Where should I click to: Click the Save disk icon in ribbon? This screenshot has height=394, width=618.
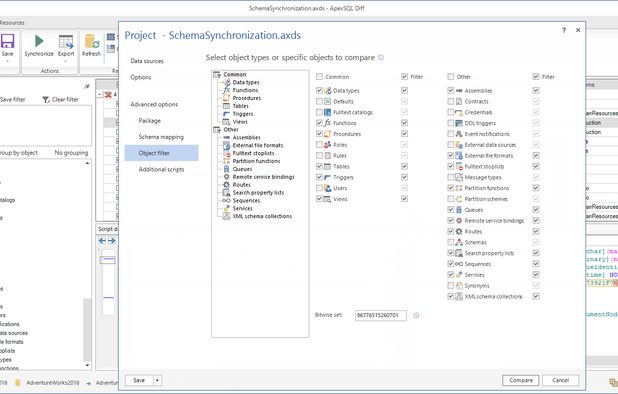coord(7,41)
